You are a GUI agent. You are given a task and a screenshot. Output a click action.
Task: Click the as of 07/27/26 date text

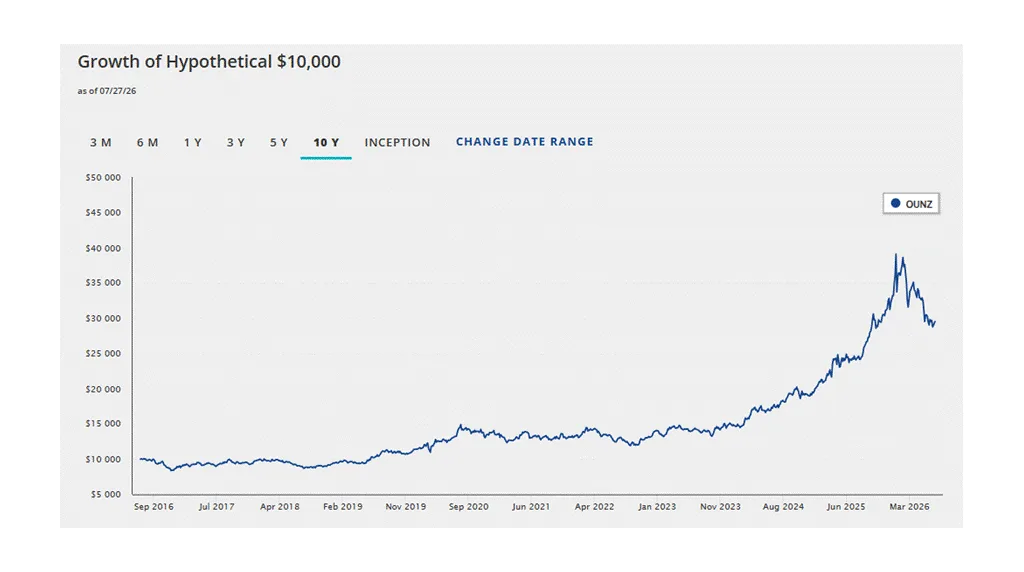click(x=106, y=91)
